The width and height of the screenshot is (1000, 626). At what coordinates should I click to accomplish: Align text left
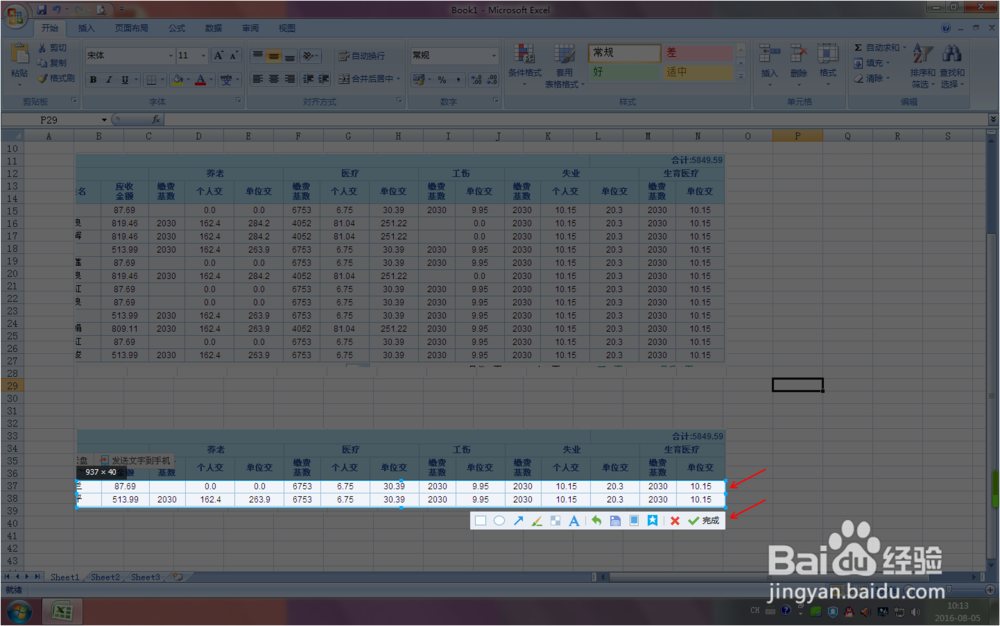point(258,79)
